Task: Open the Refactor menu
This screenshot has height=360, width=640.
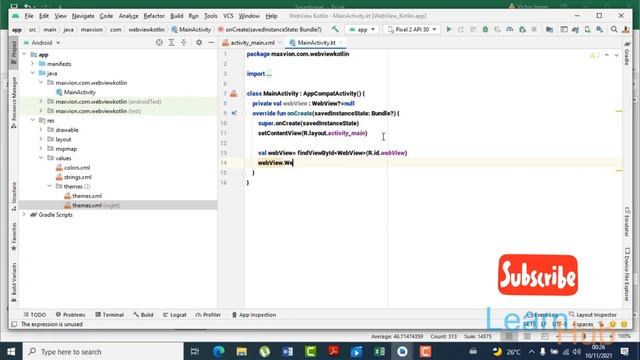Action: [154, 16]
